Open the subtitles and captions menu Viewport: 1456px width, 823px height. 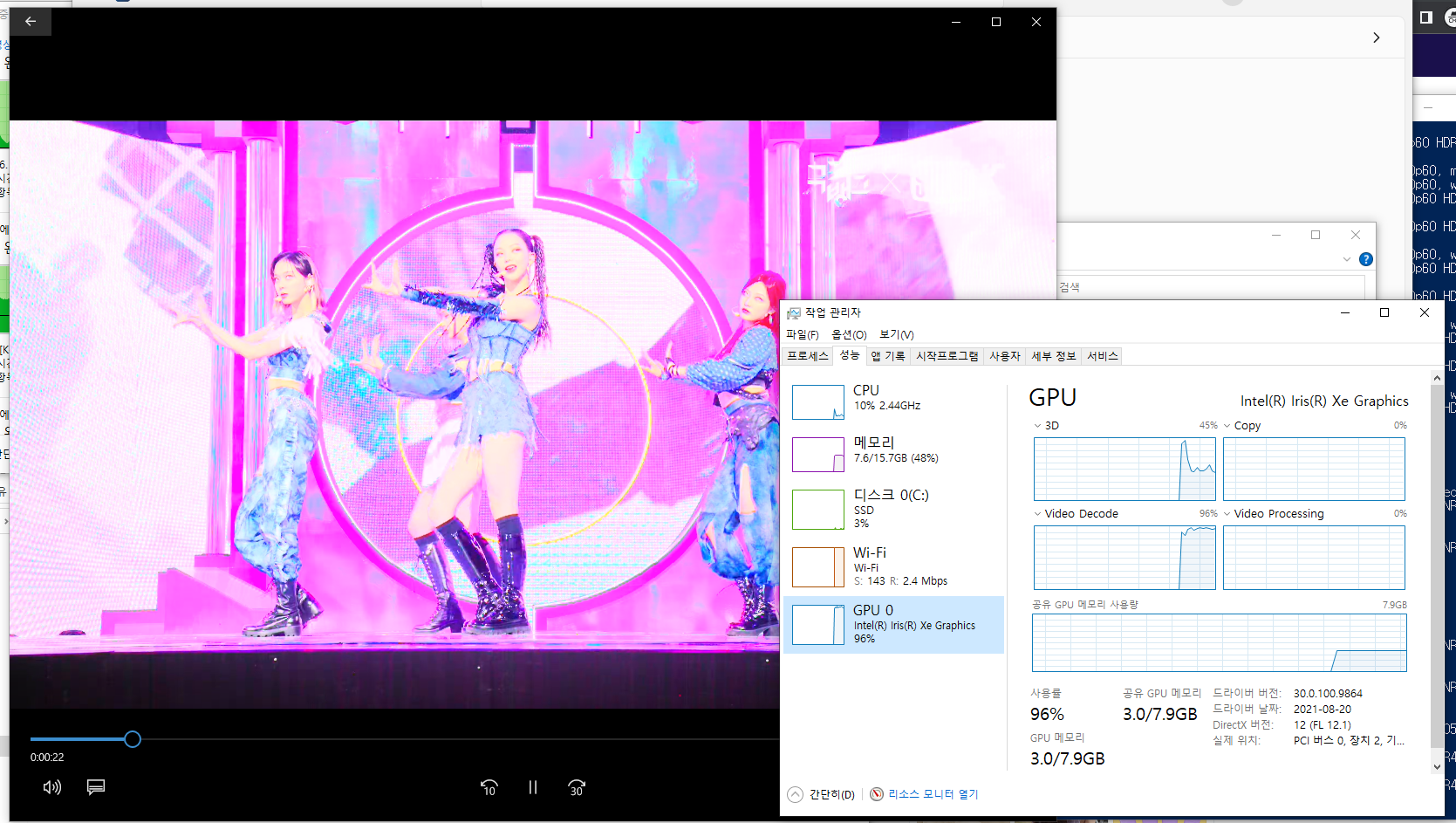pyautogui.click(x=96, y=787)
